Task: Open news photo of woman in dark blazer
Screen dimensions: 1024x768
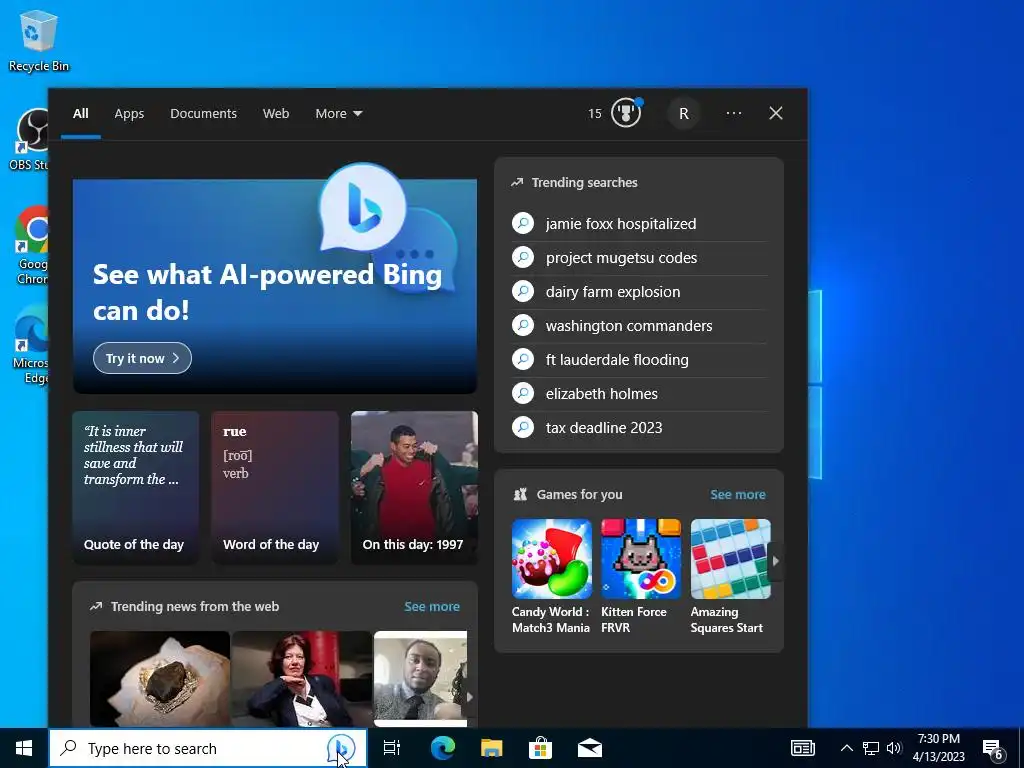Action: coord(302,679)
